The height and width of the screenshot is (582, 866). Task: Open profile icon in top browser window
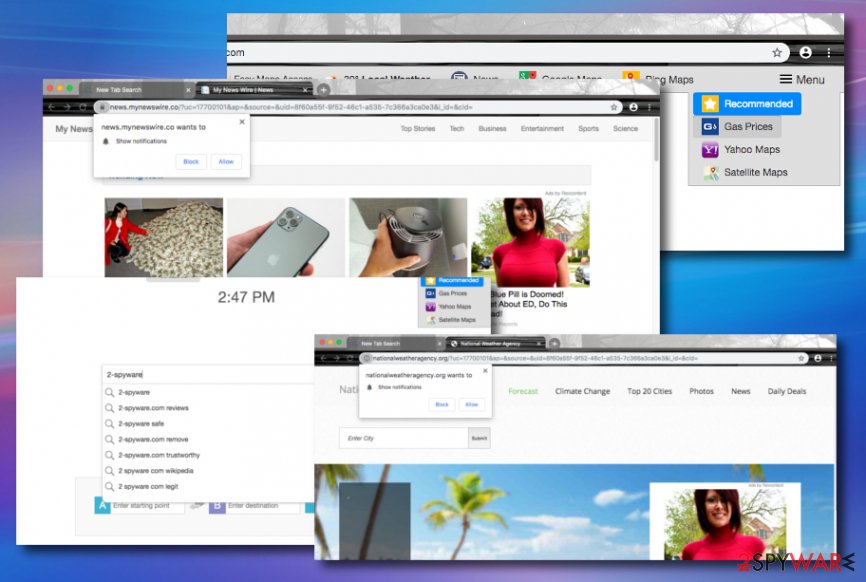pos(805,52)
